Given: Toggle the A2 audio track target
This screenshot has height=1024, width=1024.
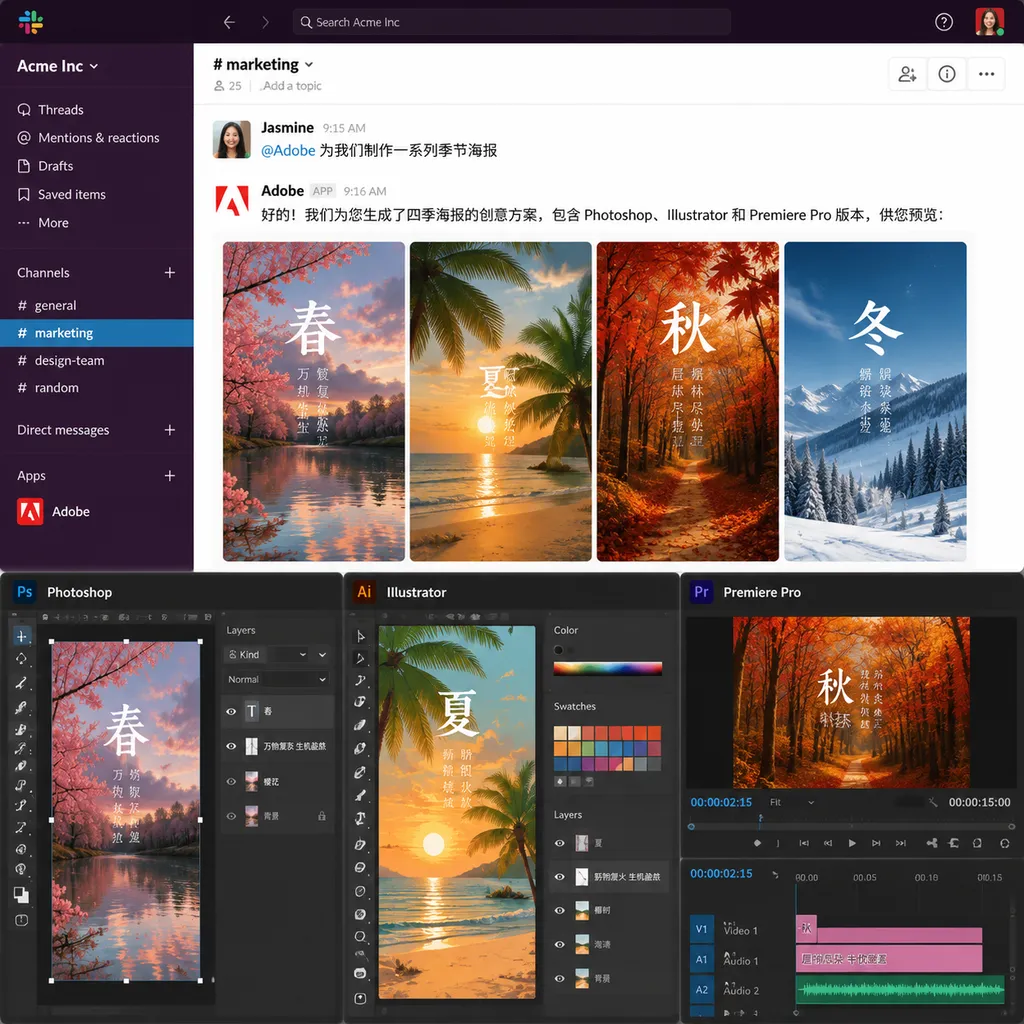Looking at the screenshot, I should click(x=701, y=989).
